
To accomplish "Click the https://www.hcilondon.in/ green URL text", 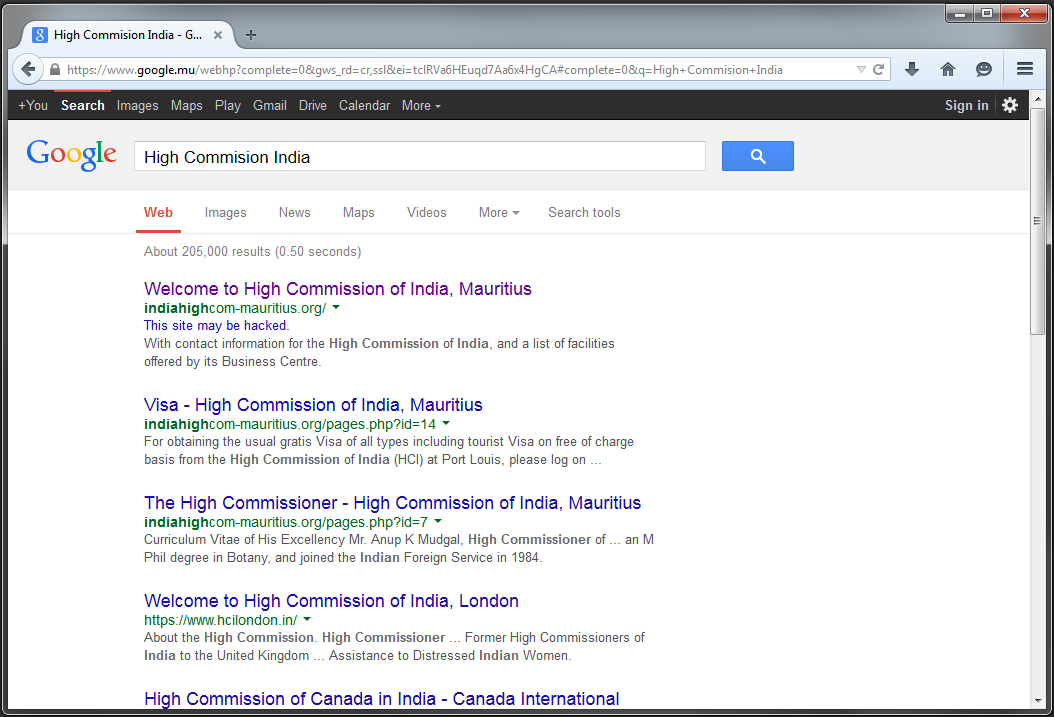I will (220, 620).
